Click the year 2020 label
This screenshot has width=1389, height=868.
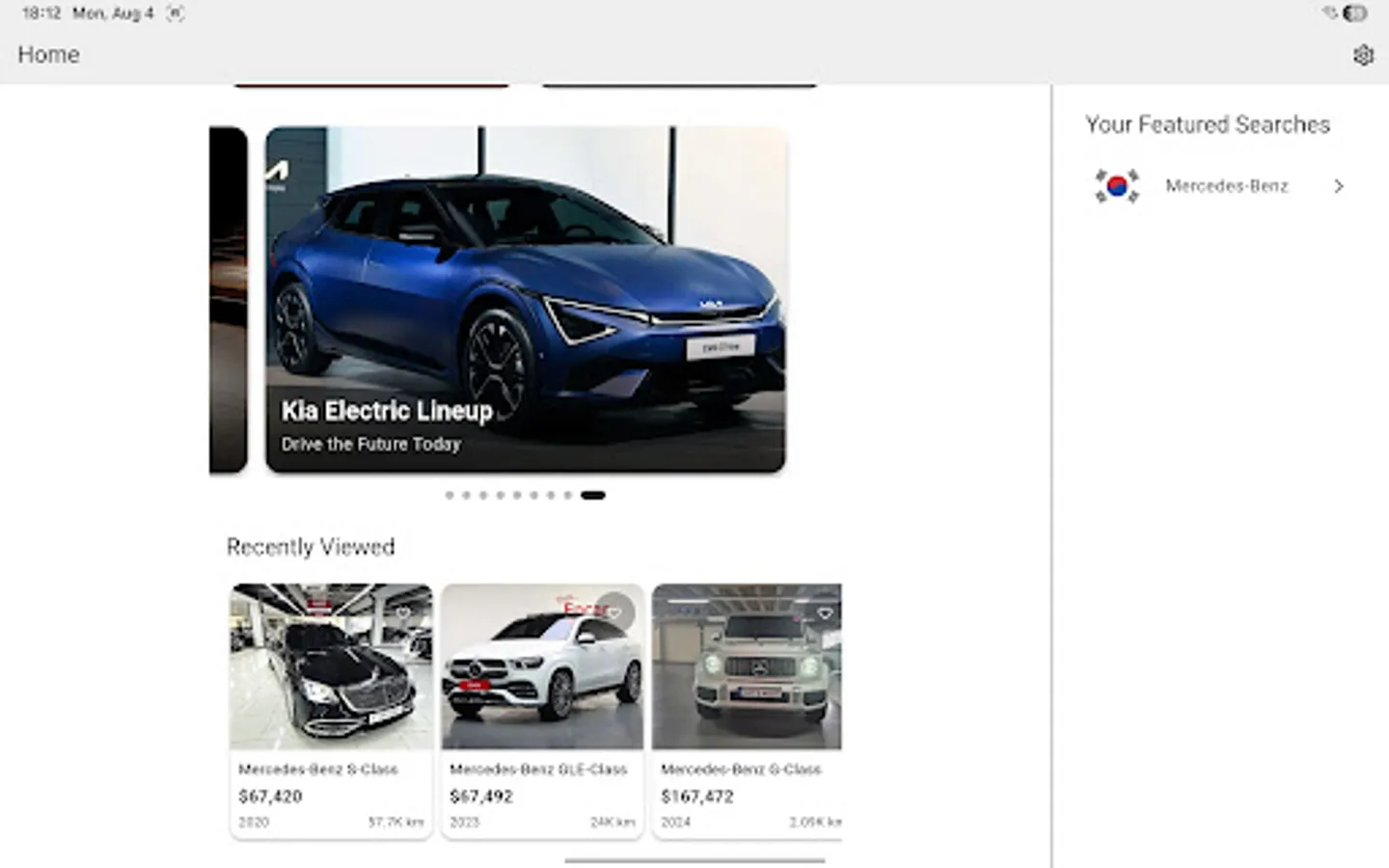click(254, 823)
